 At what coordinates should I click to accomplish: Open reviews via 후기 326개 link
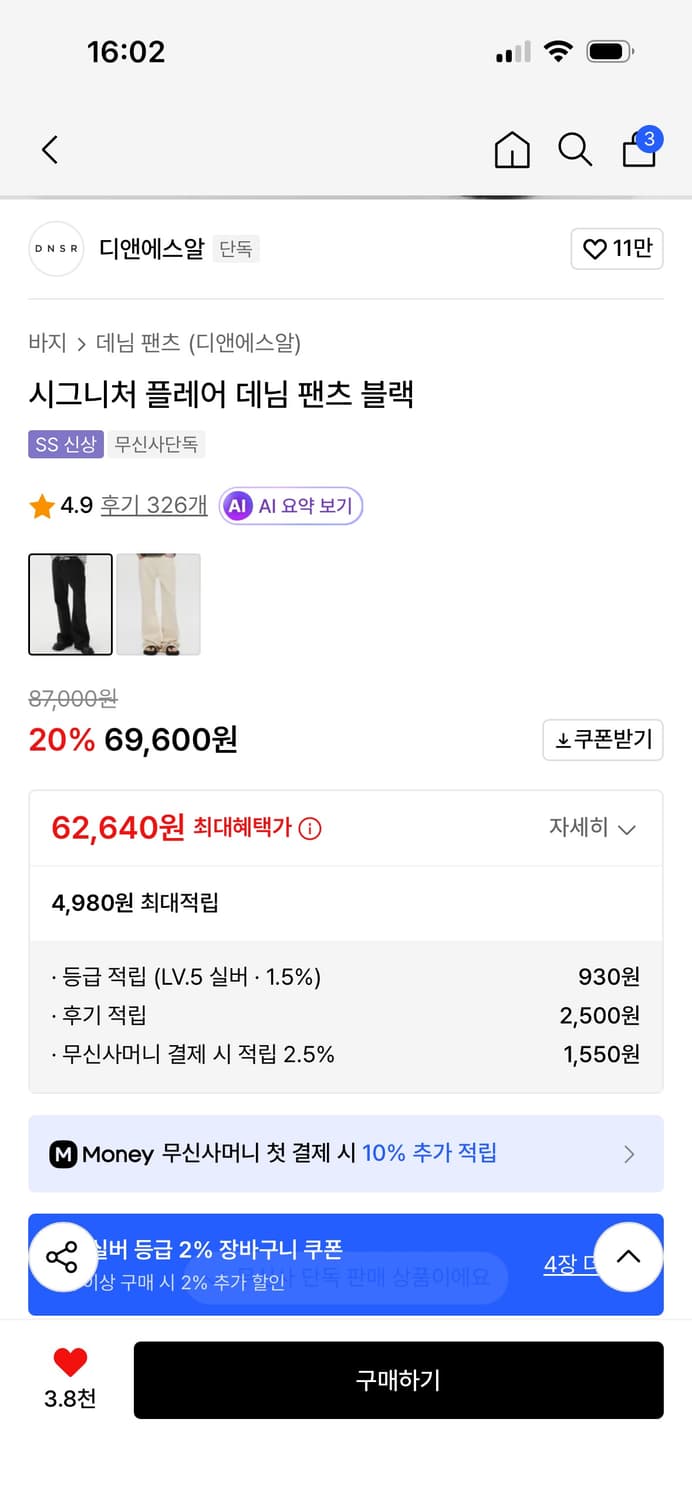(x=153, y=506)
